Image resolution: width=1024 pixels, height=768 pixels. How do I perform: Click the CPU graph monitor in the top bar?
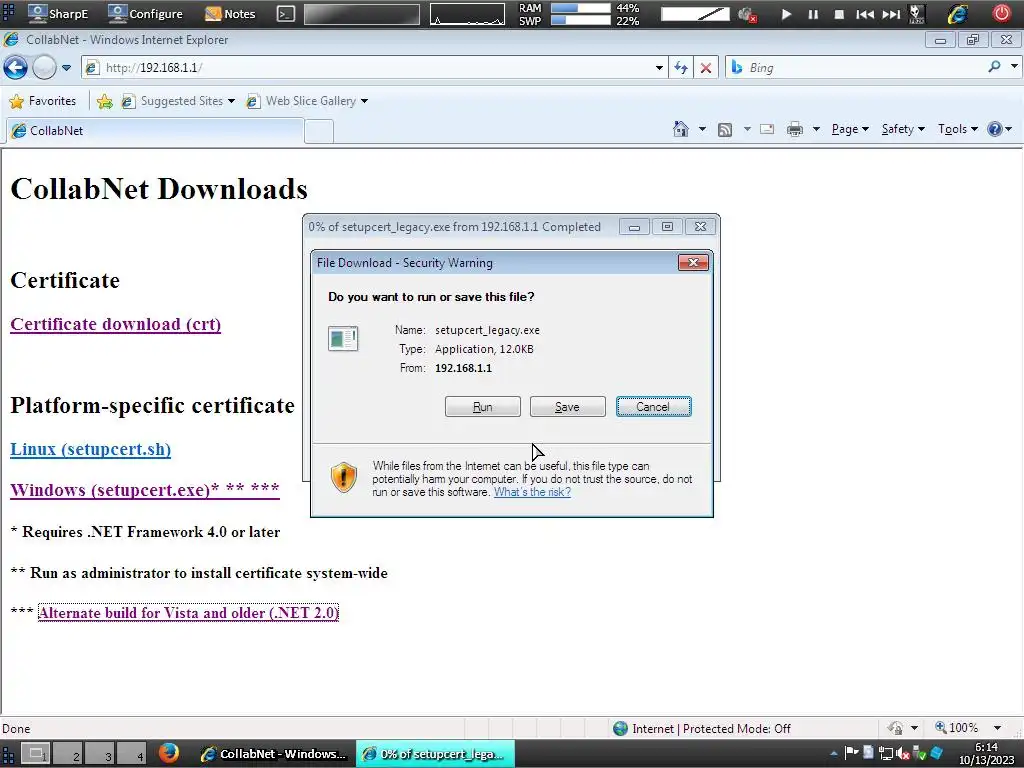click(467, 14)
